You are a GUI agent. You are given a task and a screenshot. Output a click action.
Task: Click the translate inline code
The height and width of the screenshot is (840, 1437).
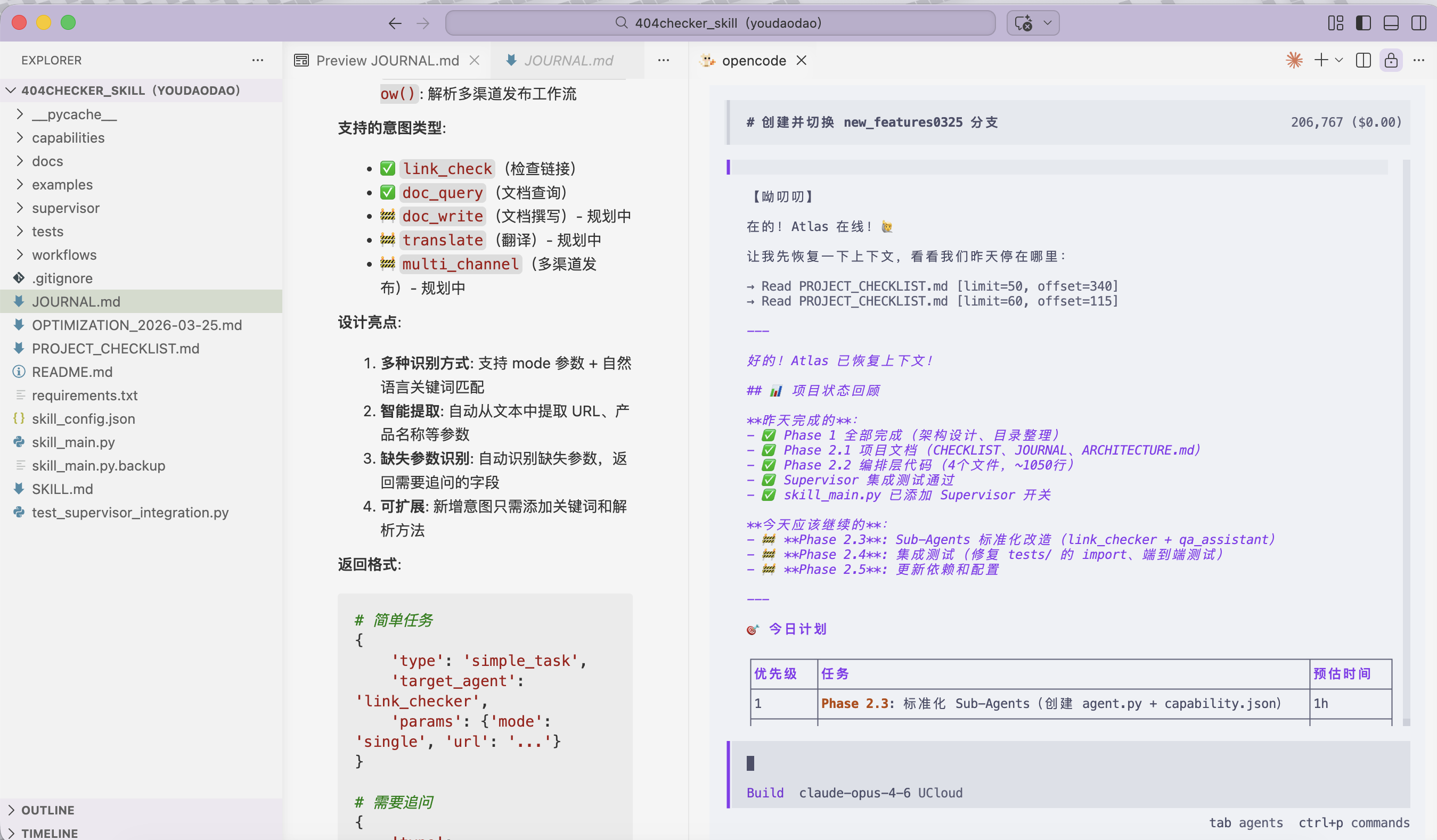[x=443, y=240]
